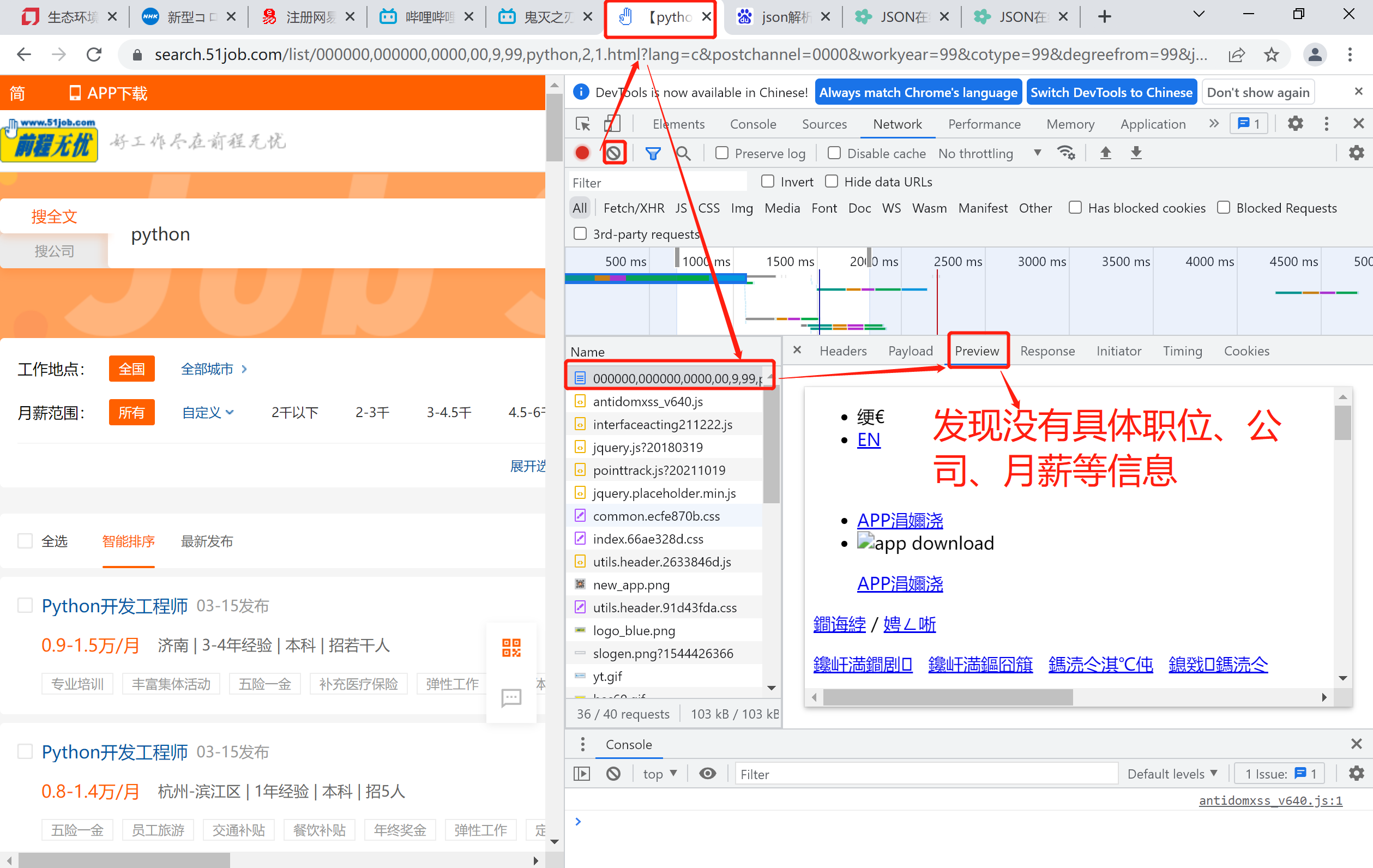
Task: Open the Payload tab
Action: [x=910, y=351]
